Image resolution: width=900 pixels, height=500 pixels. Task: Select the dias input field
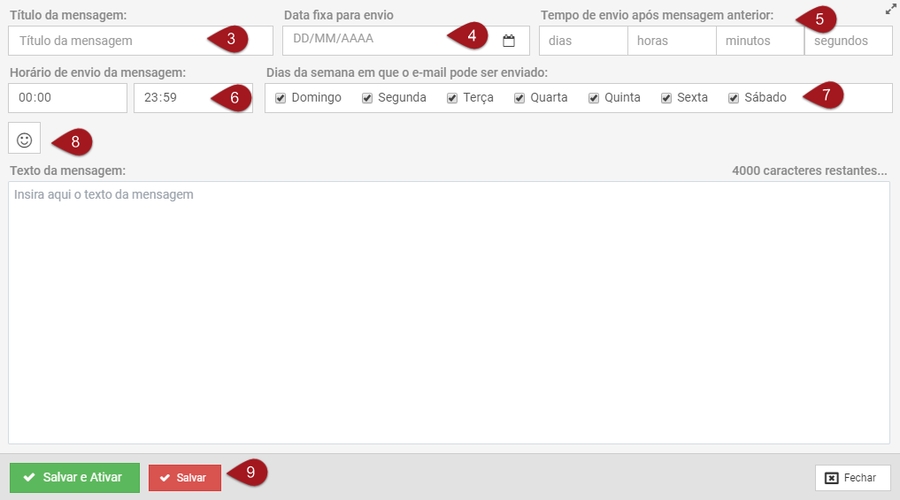tap(582, 41)
